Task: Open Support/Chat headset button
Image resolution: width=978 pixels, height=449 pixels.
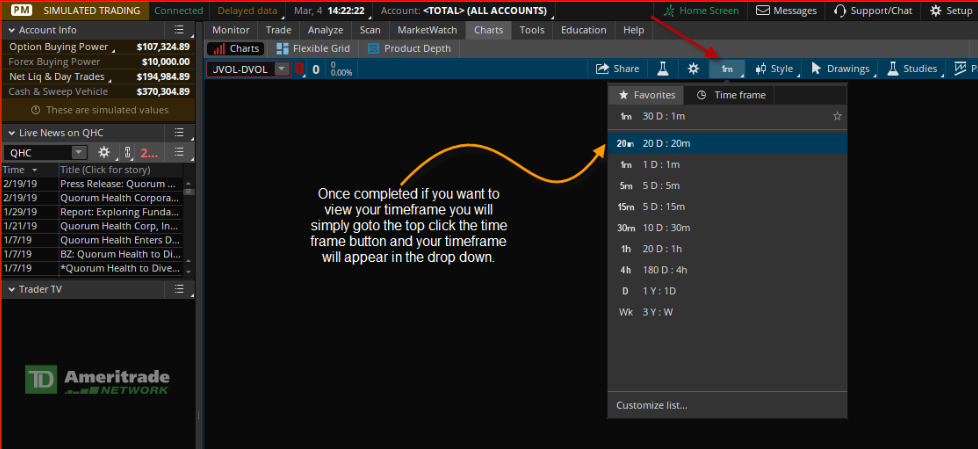Action: pyautogui.click(x=873, y=11)
